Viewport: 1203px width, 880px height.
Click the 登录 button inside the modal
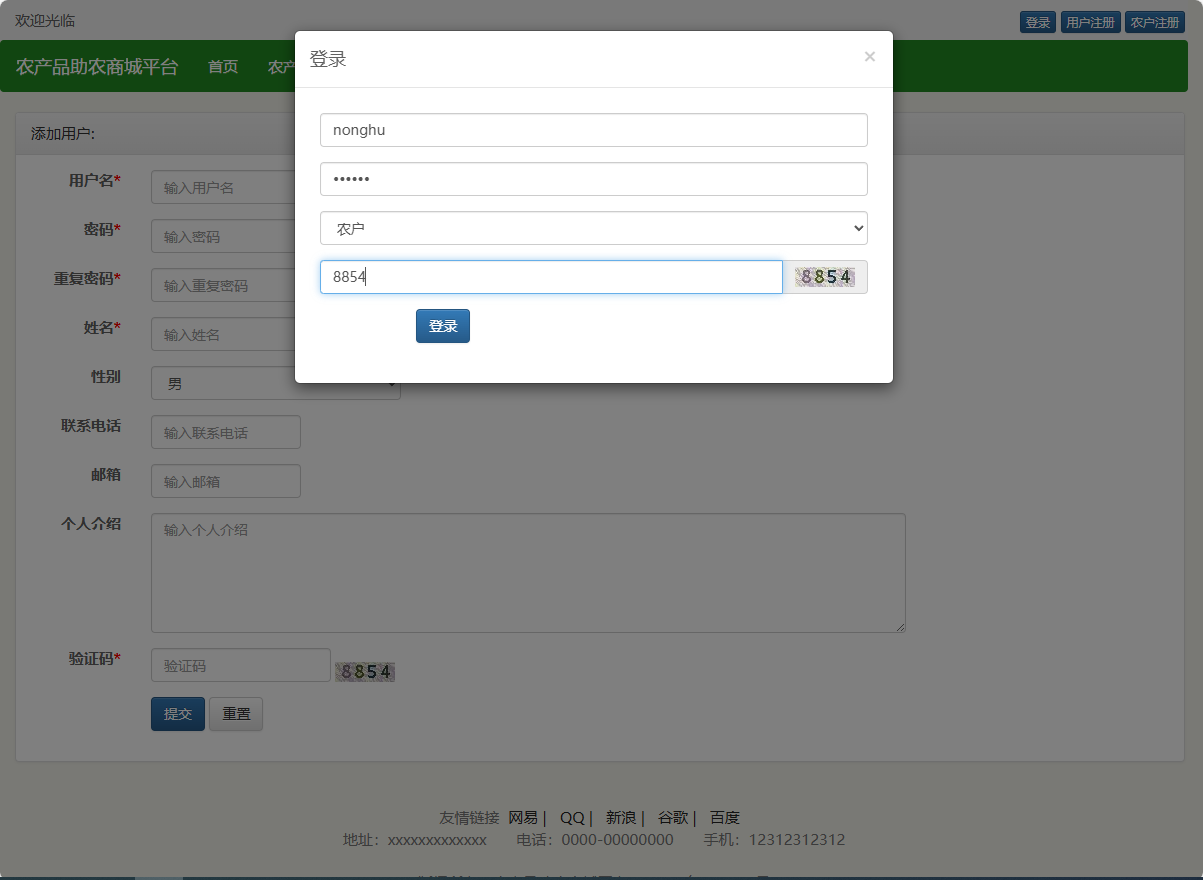tap(442, 326)
